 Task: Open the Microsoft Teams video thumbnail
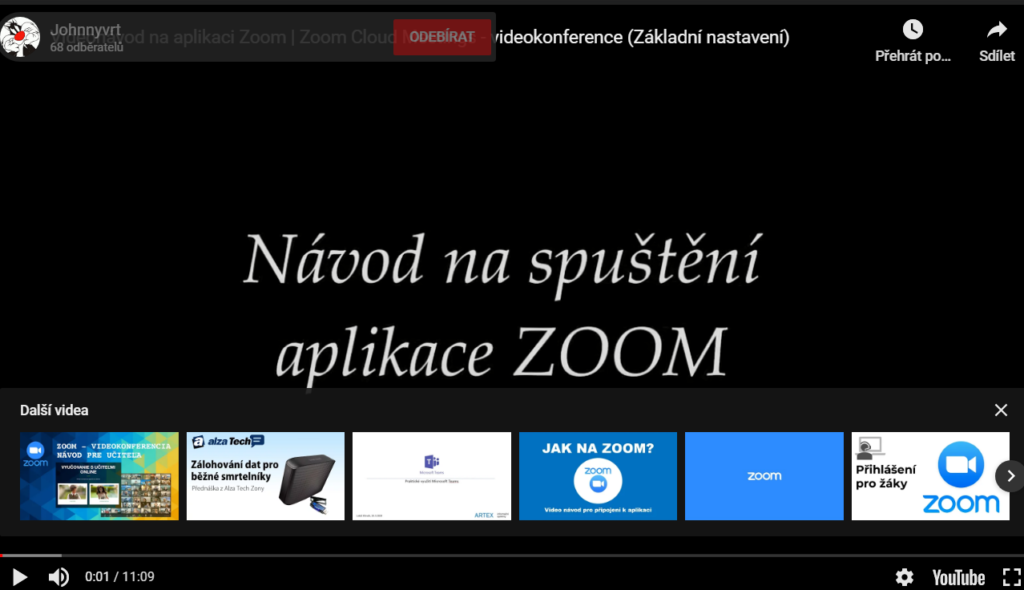click(x=432, y=476)
